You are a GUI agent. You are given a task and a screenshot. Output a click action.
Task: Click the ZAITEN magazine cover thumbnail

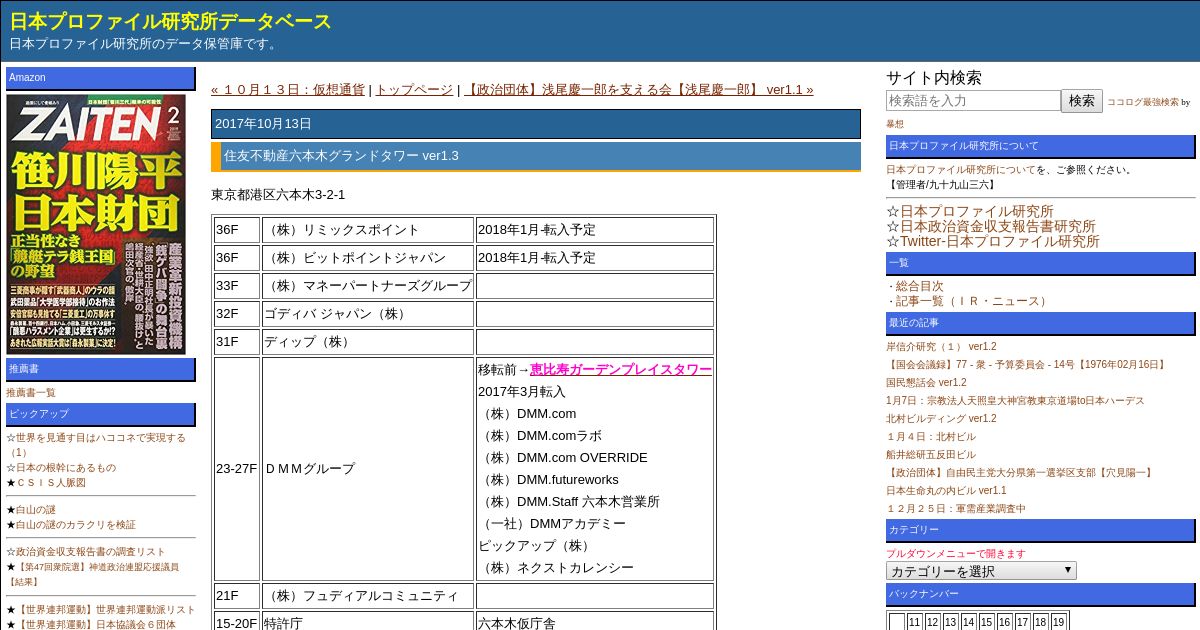96,224
